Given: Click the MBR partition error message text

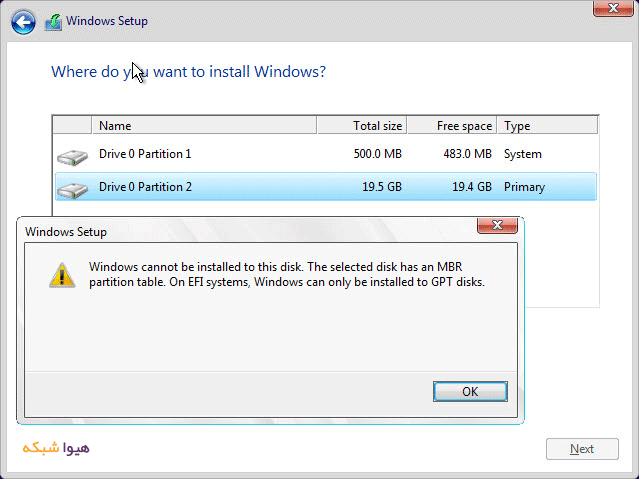Looking at the screenshot, I should pyautogui.click(x=287, y=275).
